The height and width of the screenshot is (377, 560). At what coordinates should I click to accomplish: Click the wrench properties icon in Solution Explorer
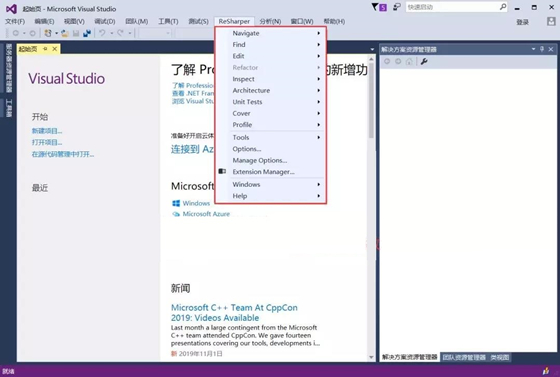point(424,61)
